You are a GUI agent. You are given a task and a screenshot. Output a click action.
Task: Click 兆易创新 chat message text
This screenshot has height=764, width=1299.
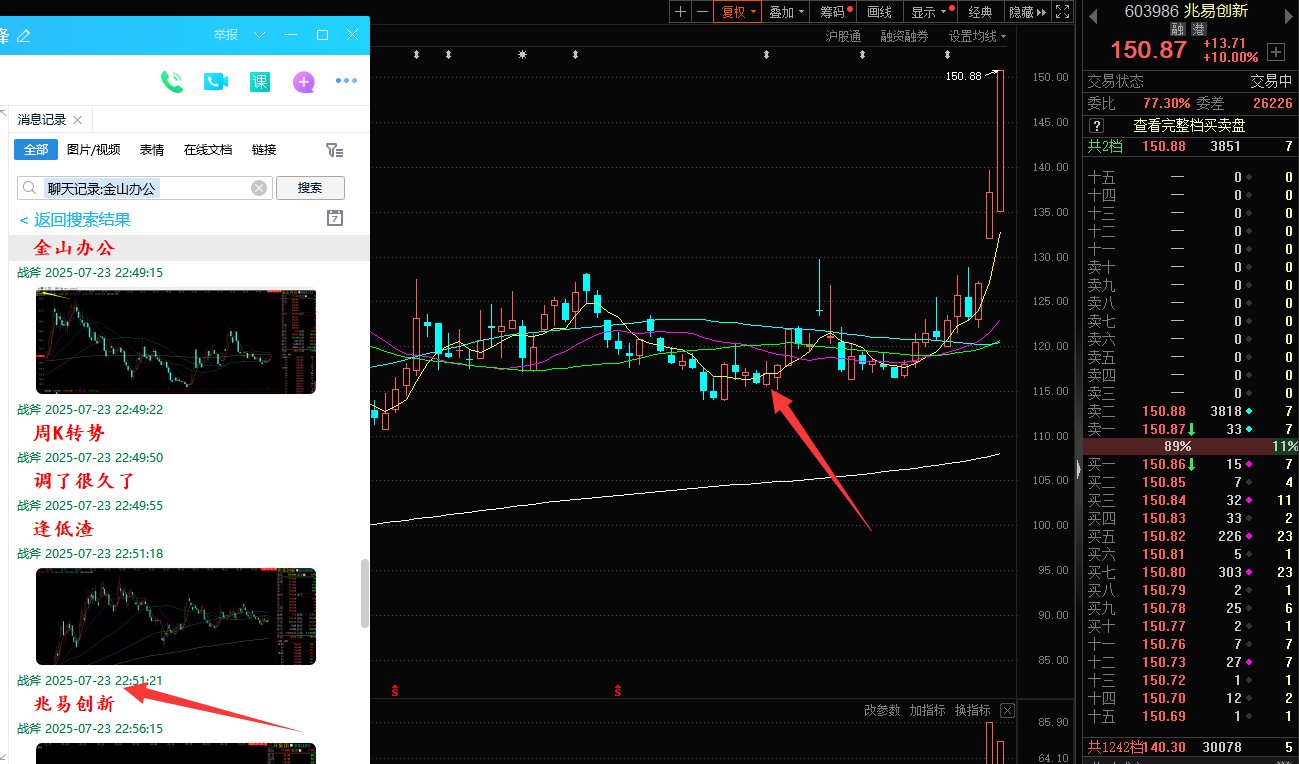coord(75,704)
